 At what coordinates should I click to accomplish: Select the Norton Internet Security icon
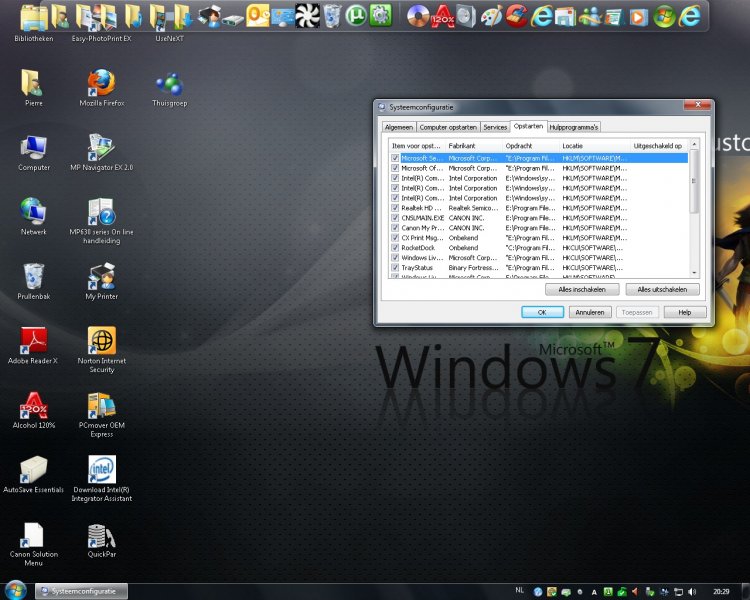101,350
